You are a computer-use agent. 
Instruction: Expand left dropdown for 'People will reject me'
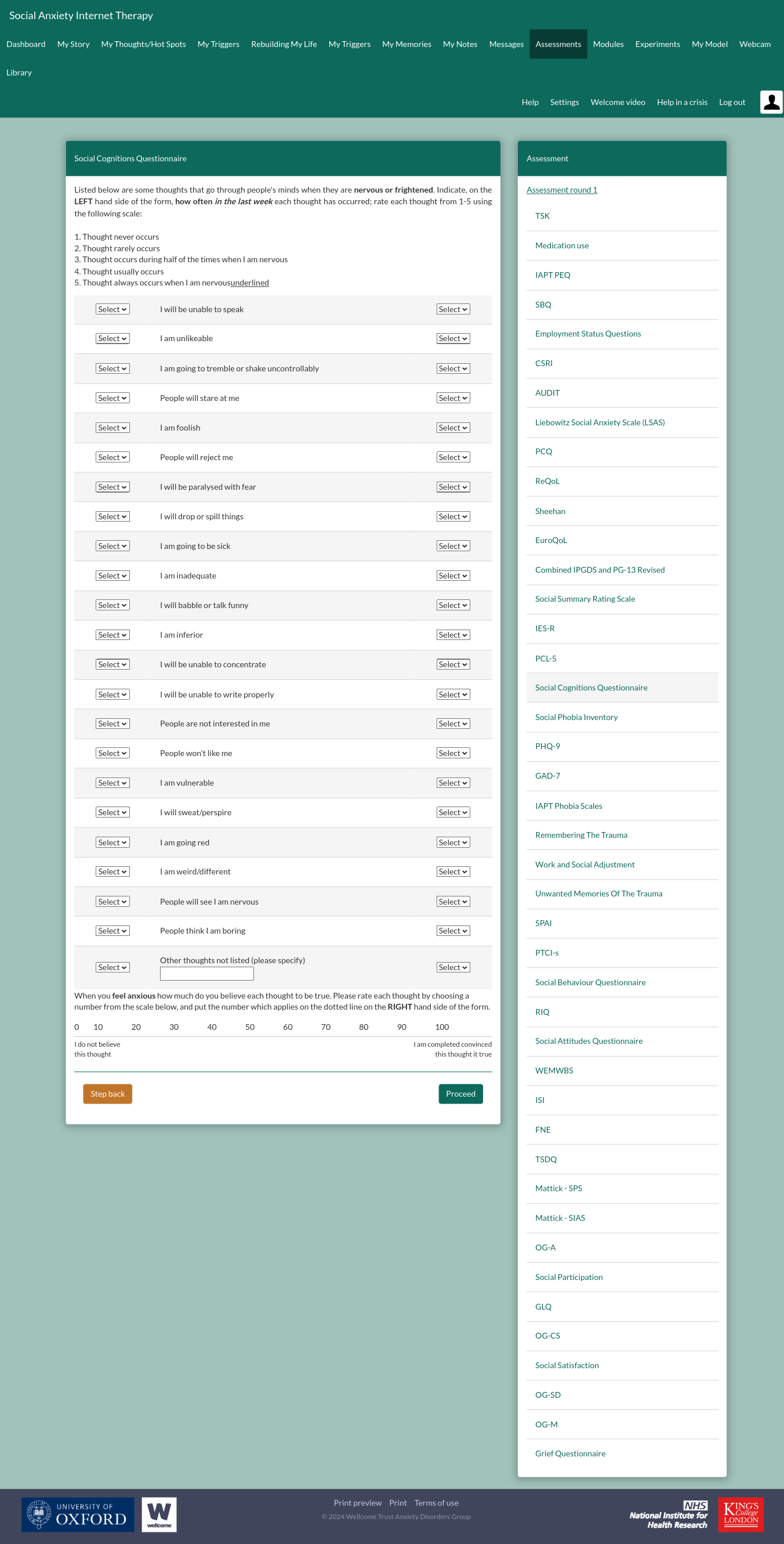(x=112, y=457)
